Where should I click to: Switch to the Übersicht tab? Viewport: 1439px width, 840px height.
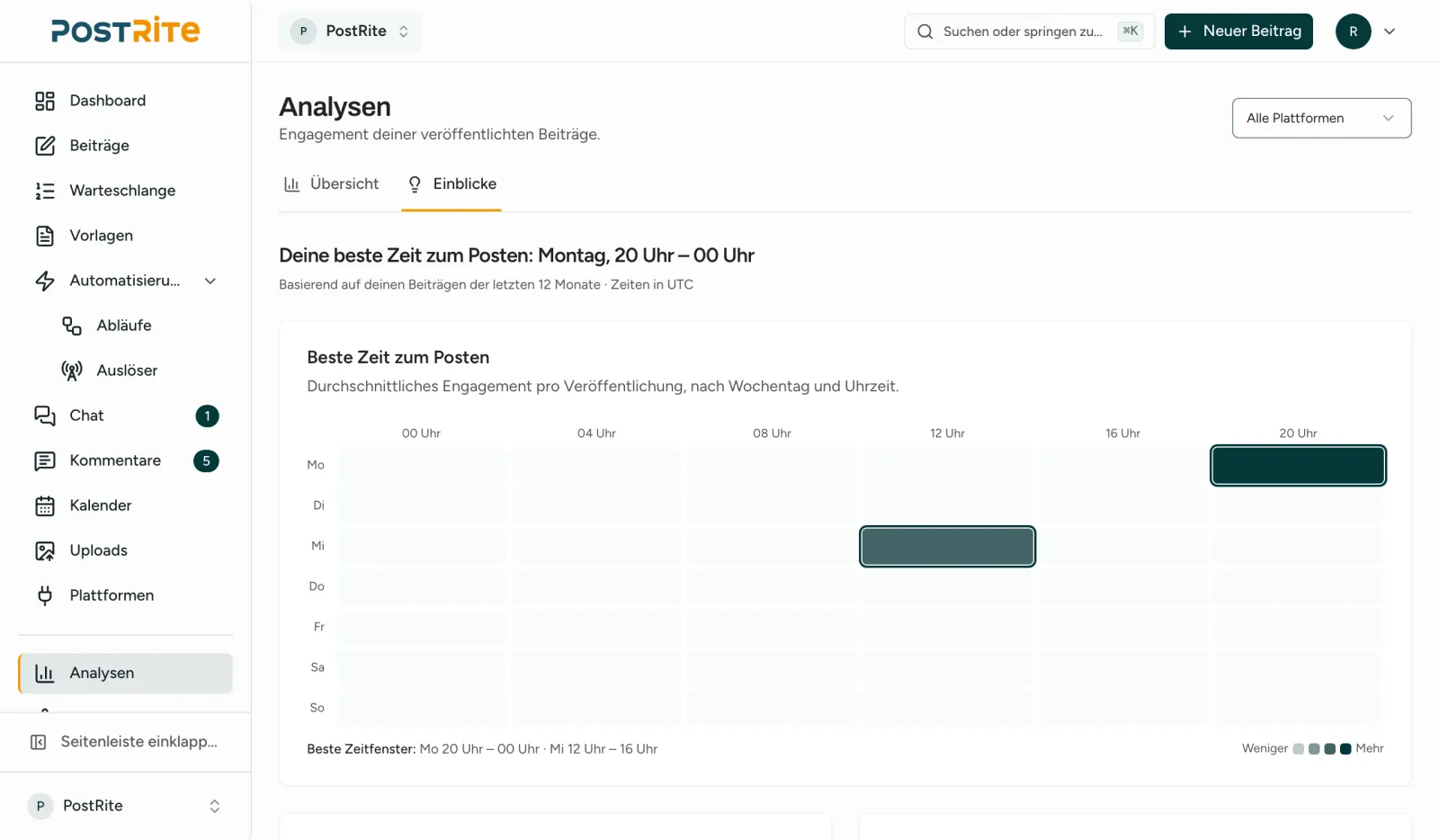(x=332, y=184)
